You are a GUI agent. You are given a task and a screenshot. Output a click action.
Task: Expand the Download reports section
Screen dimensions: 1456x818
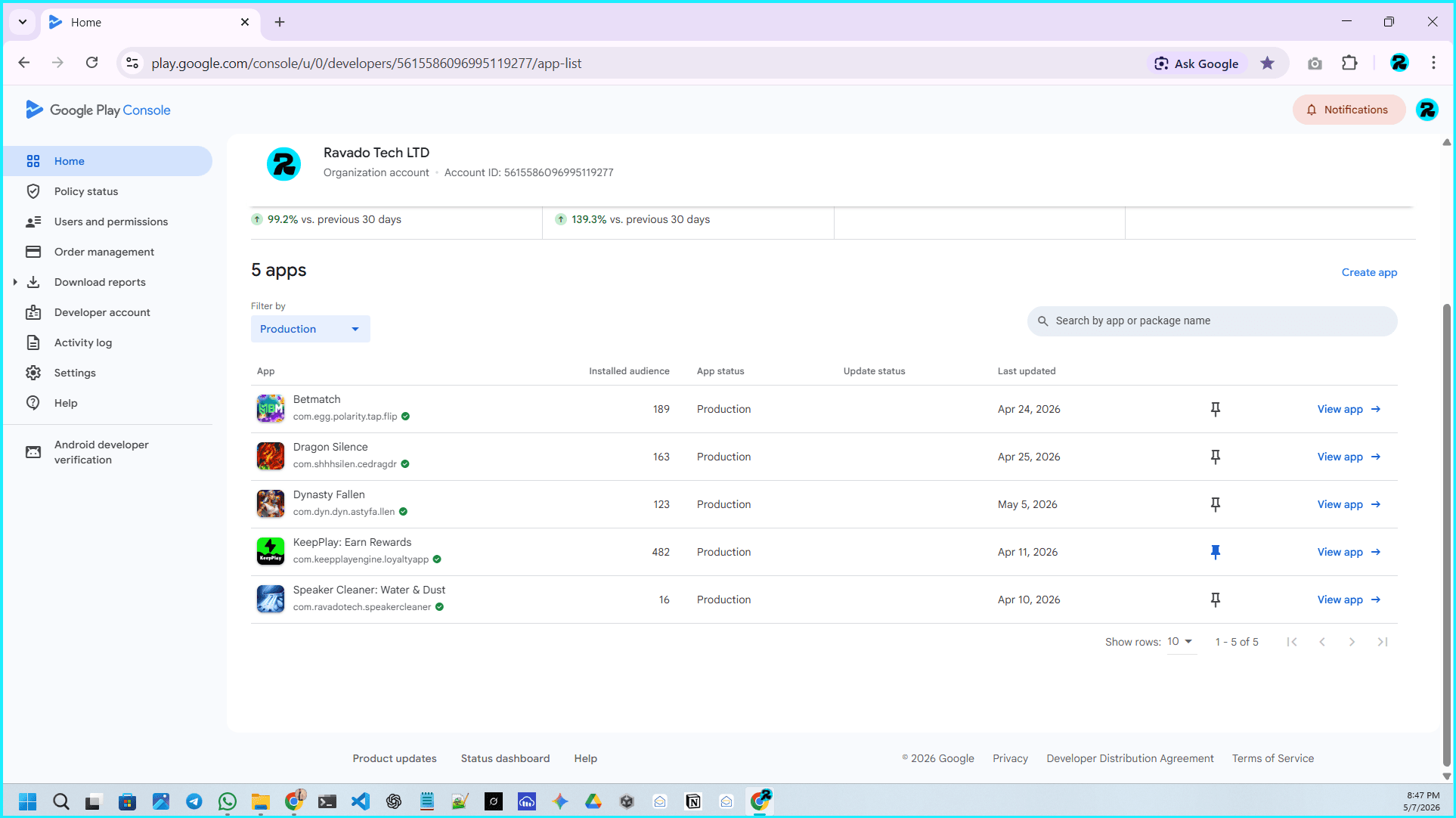pos(15,282)
